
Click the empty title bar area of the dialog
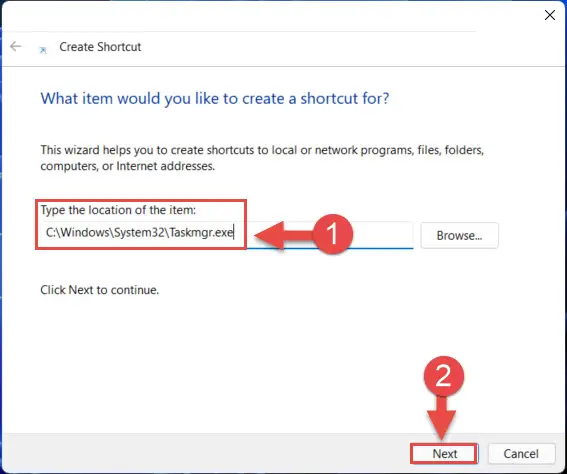tap(271, 15)
